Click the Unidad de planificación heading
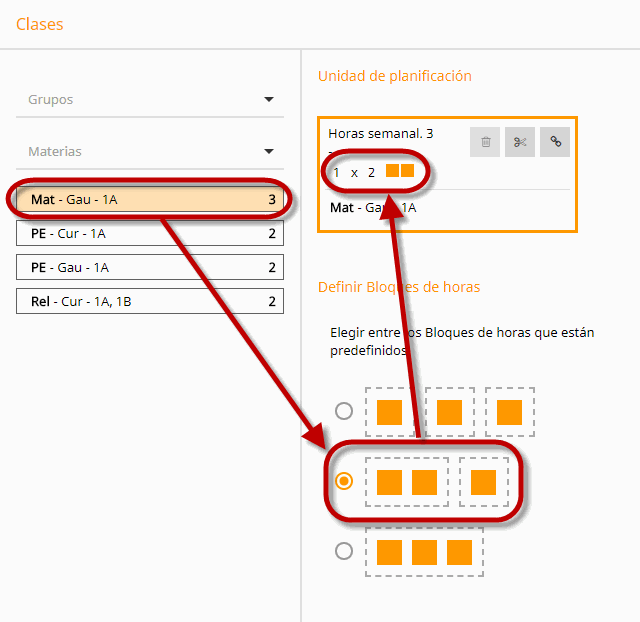 tap(395, 76)
